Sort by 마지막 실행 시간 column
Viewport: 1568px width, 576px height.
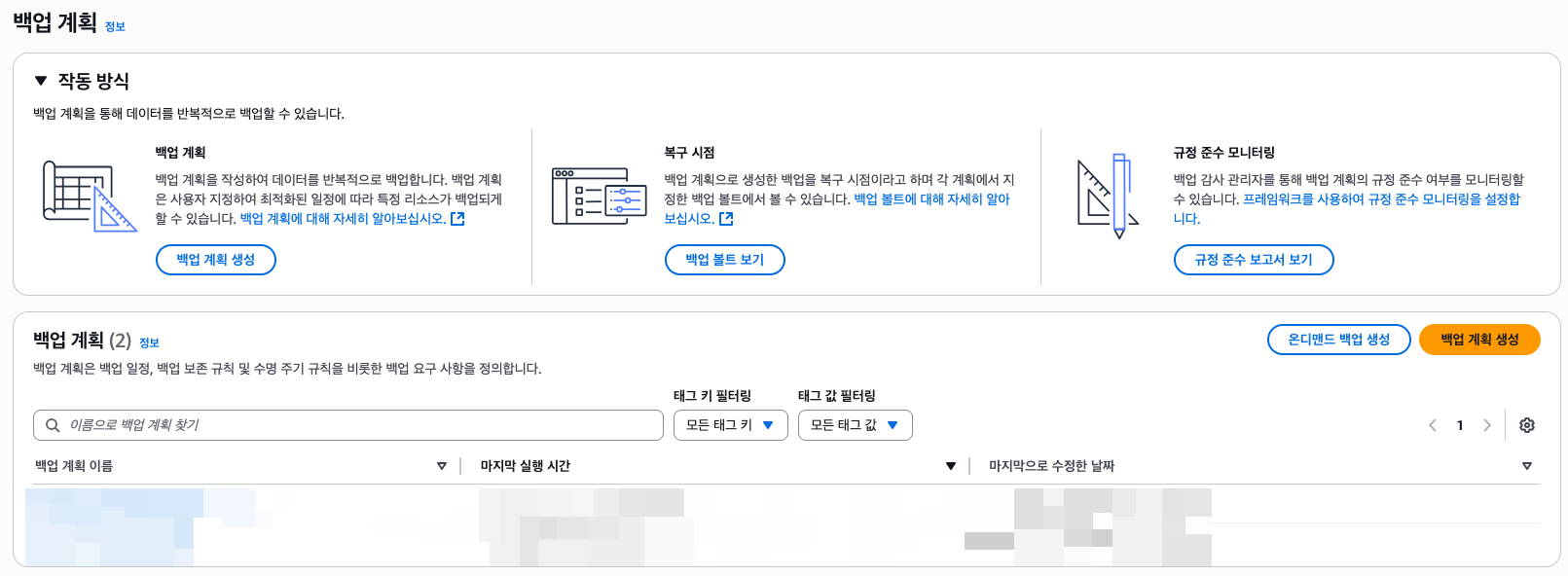[x=950, y=466]
